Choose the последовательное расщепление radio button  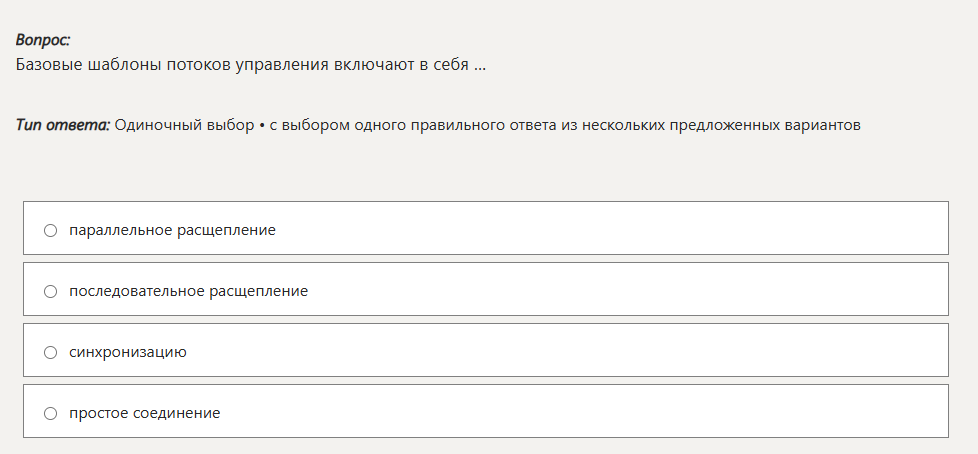click(x=51, y=291)
